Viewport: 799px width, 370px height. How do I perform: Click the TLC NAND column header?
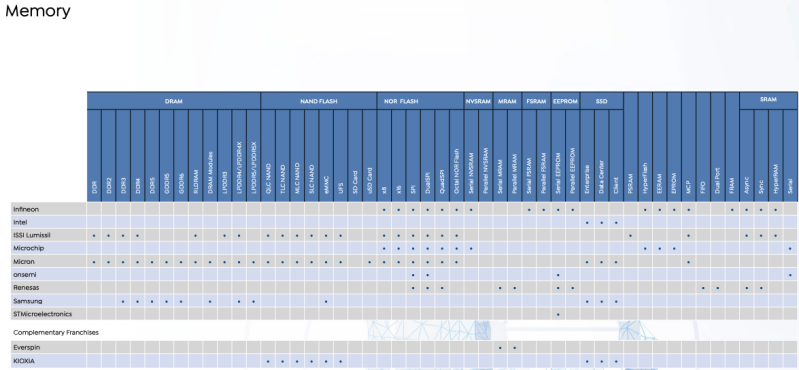tap(282, 155)
